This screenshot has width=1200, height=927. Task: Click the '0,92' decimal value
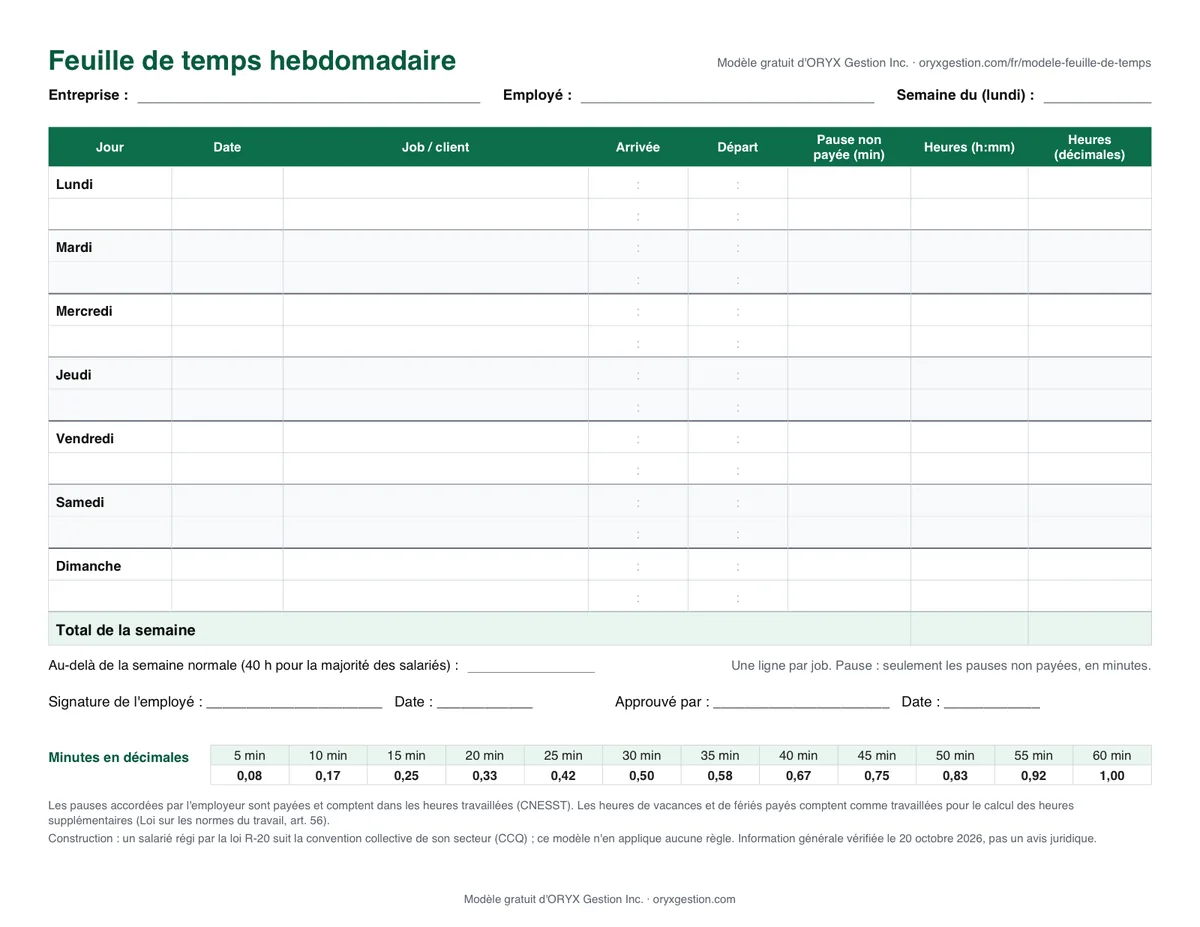[1034, 775]
